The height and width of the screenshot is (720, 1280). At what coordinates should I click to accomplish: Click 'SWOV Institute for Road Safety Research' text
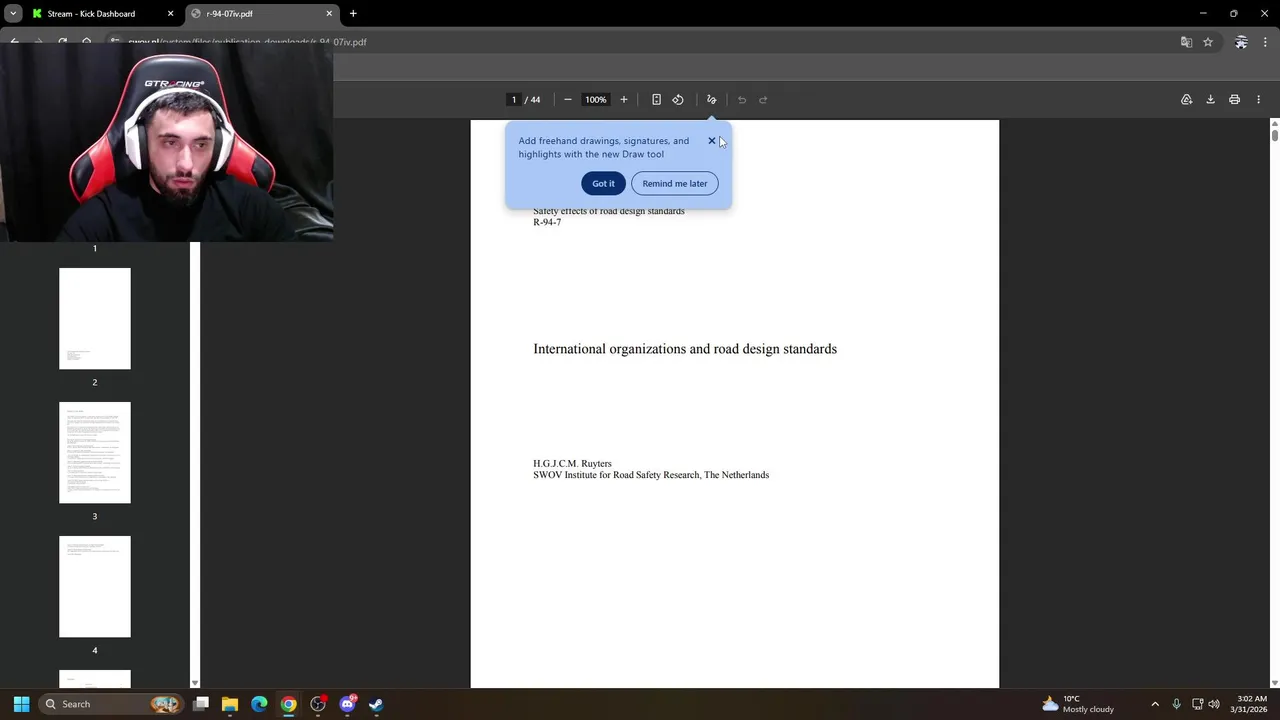[616, 475]
